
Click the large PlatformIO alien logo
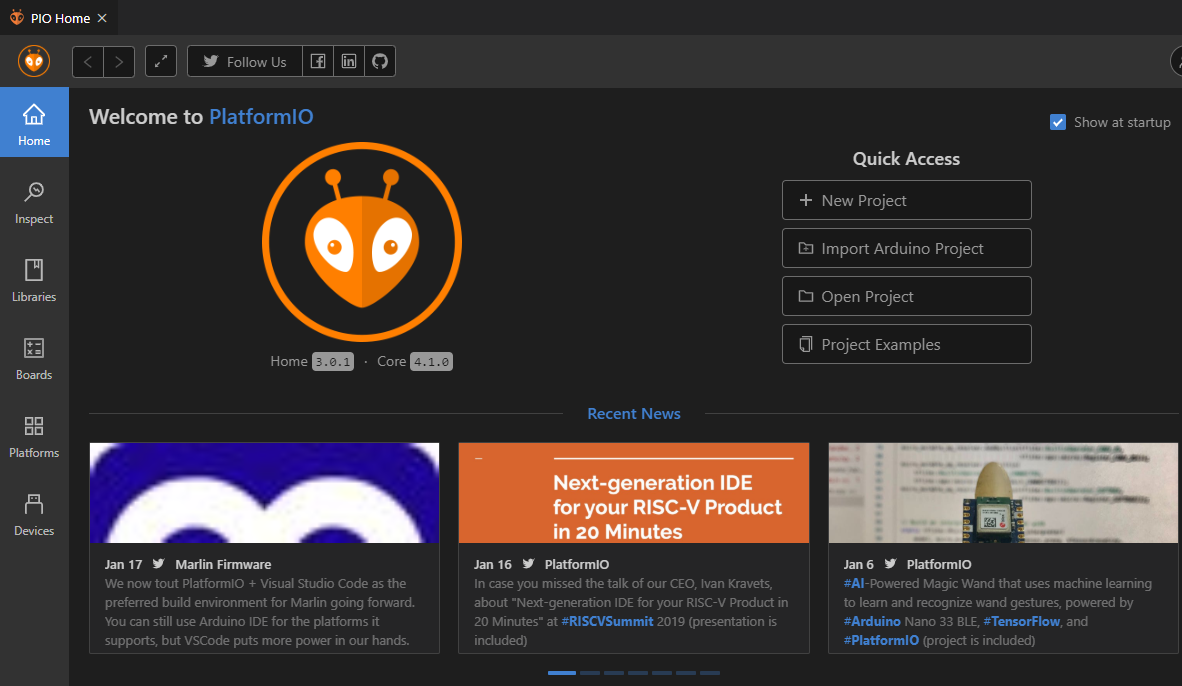click(362, 242)
